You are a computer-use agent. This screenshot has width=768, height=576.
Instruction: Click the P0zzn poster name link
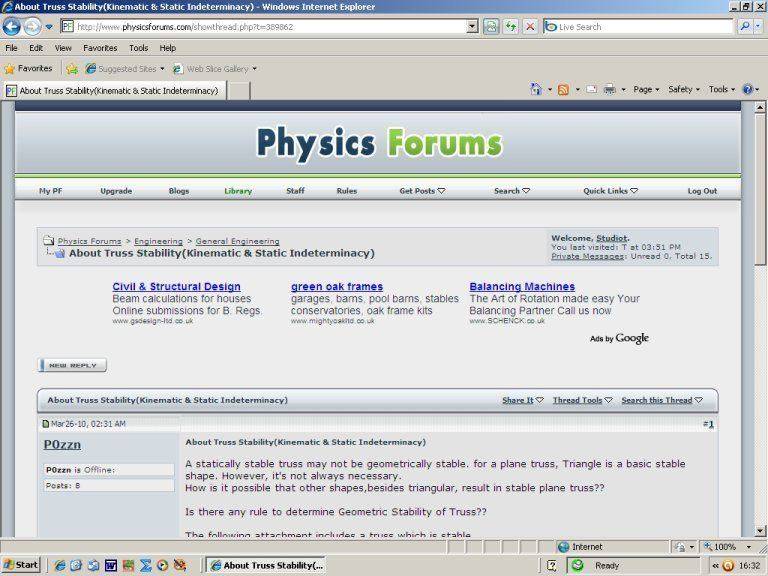click(x=62, y=445)
